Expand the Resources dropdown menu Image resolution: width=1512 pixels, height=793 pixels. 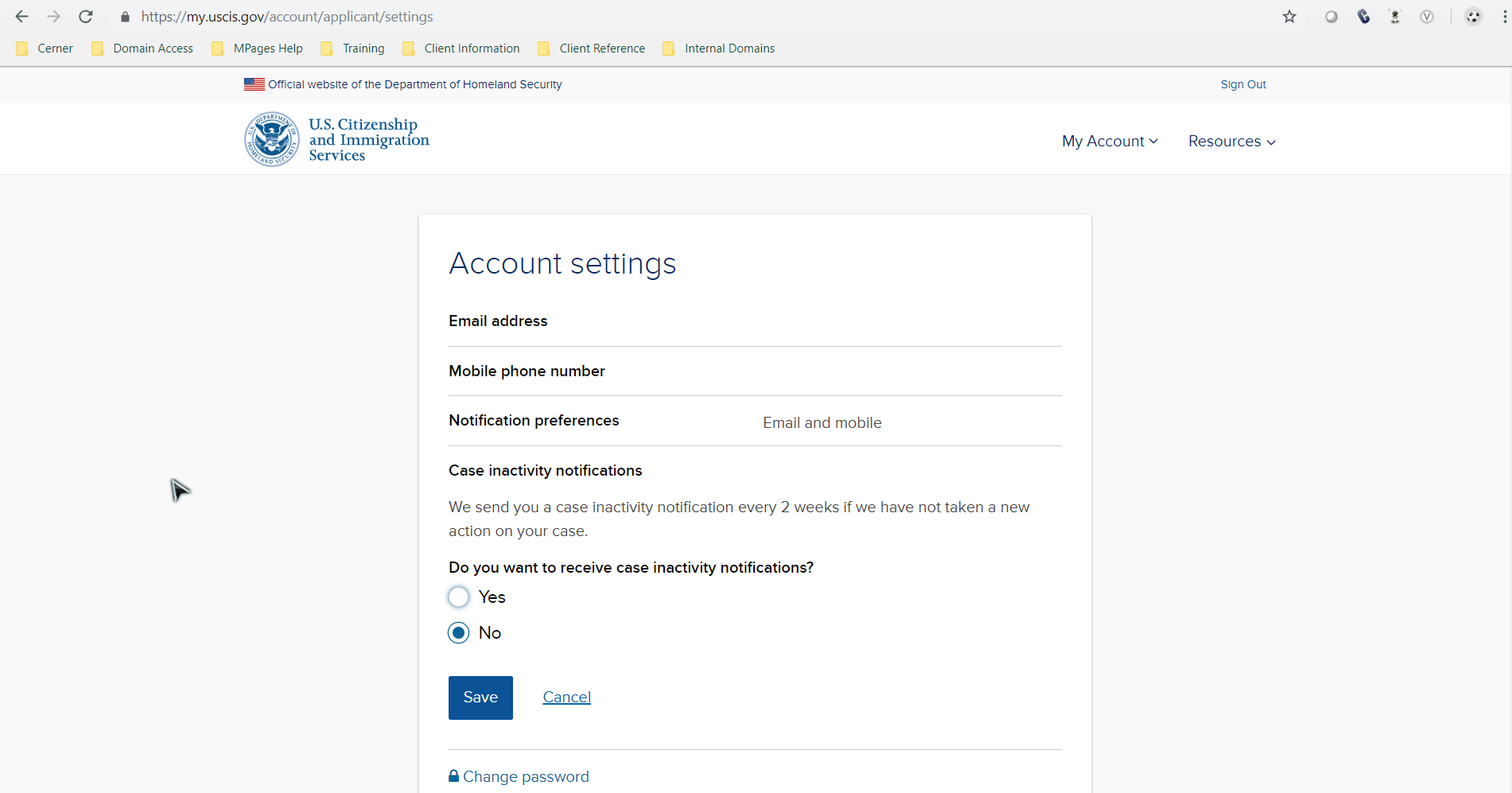pos(1231,142)
